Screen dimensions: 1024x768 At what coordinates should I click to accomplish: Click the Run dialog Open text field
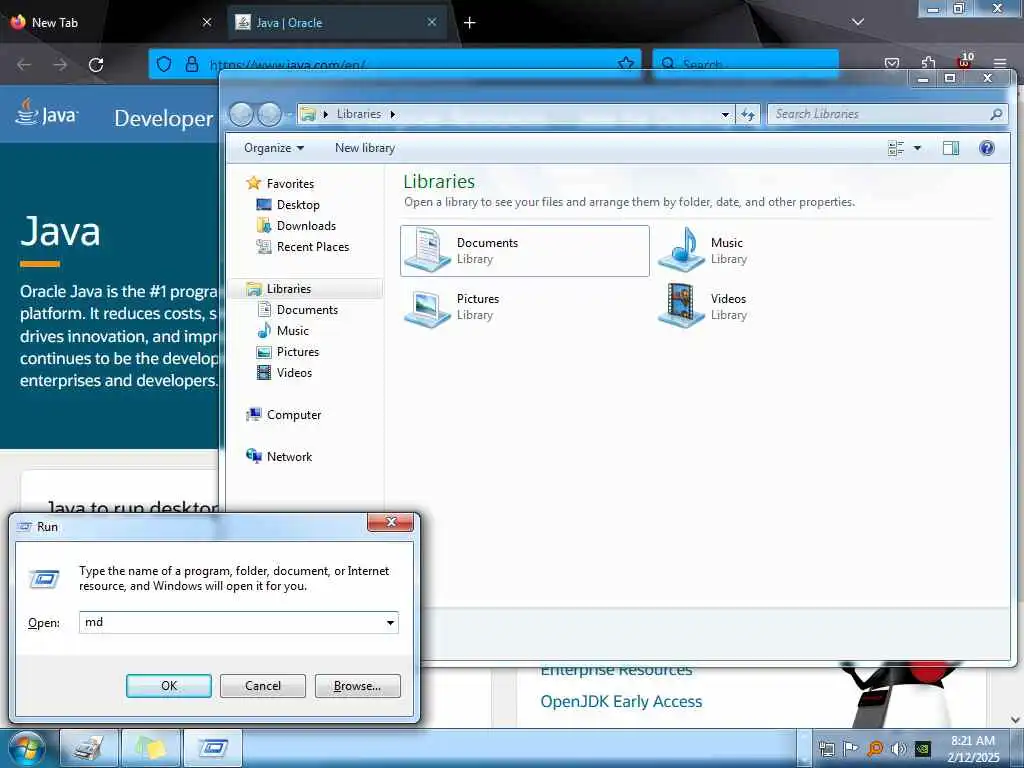231,622
